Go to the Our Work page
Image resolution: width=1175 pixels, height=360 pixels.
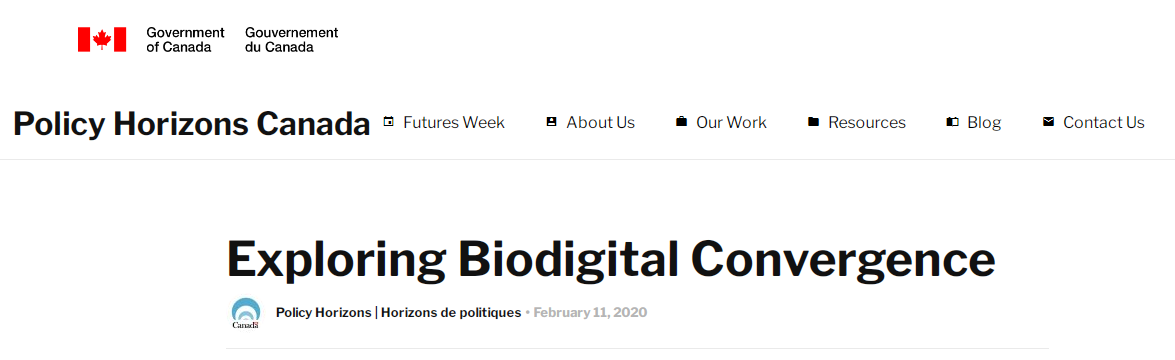click(x=731, y=122)
